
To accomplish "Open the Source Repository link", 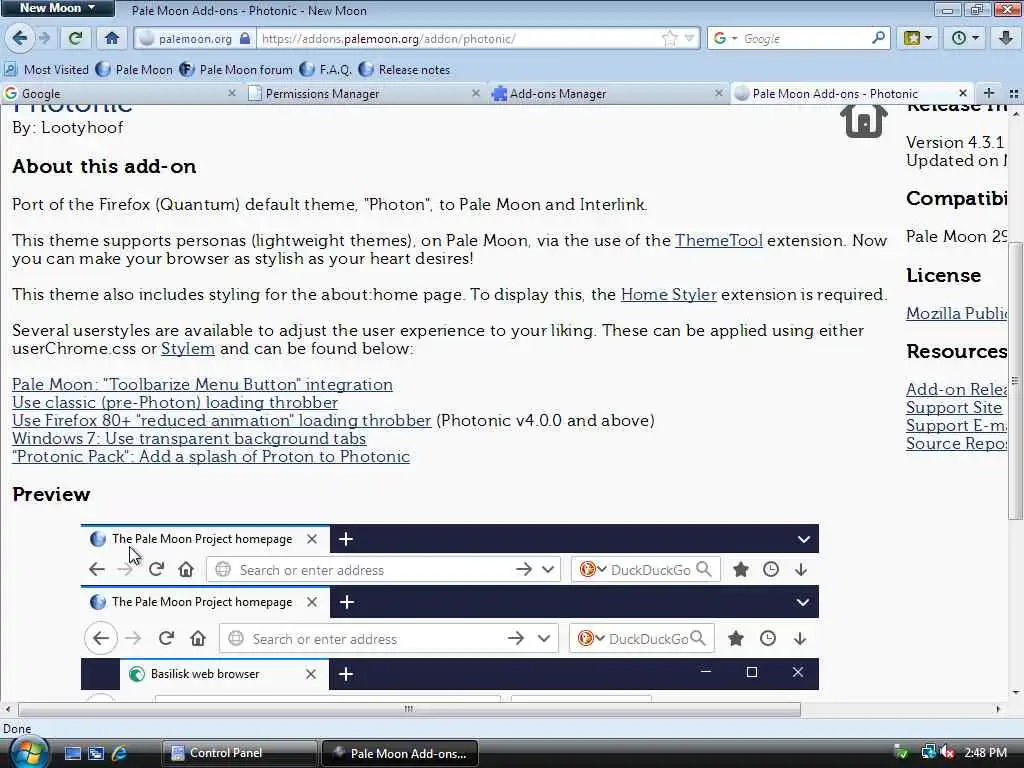I will pos(956,443).
